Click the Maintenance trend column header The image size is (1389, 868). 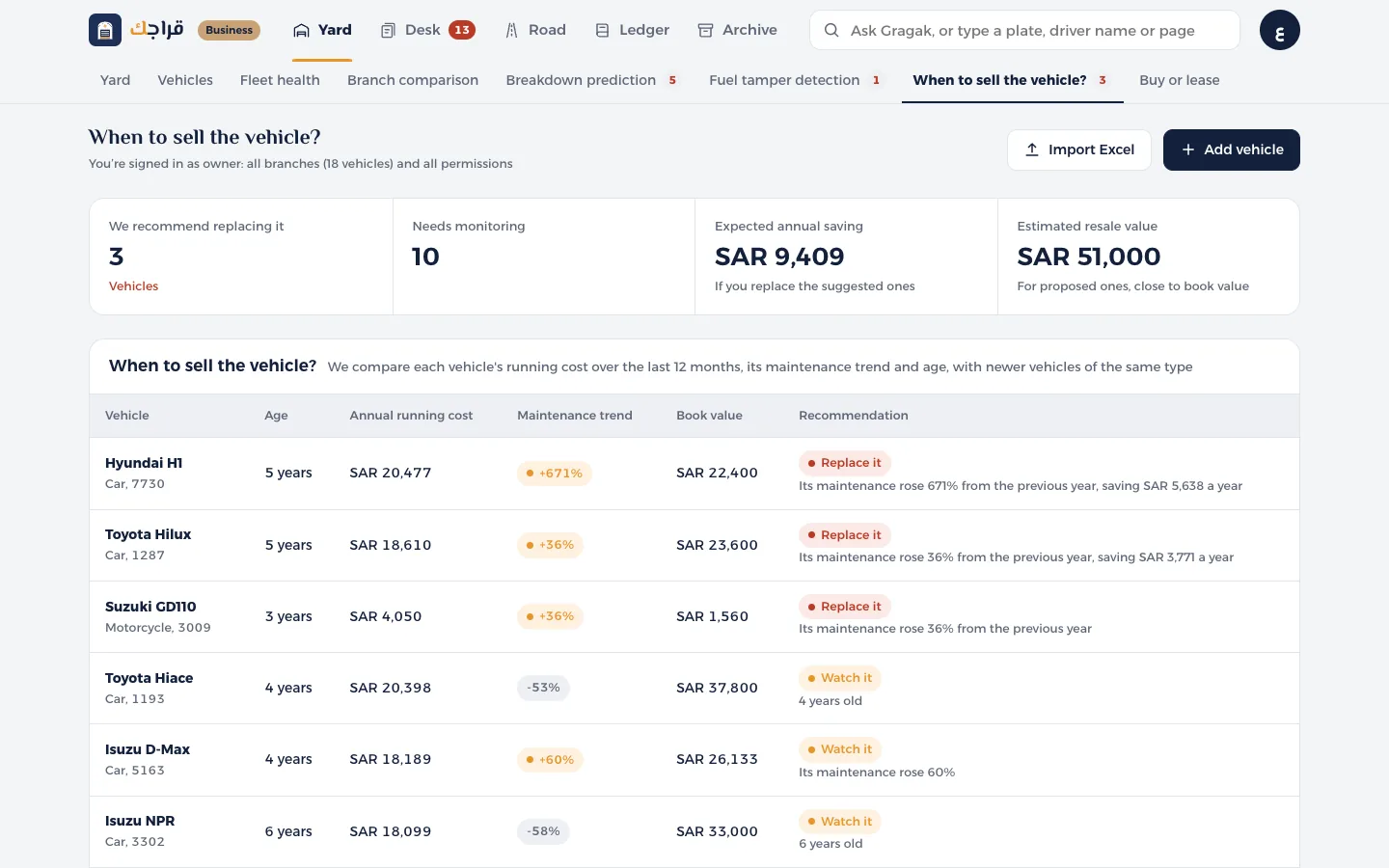pyautogui.click(x=575, y=416)
